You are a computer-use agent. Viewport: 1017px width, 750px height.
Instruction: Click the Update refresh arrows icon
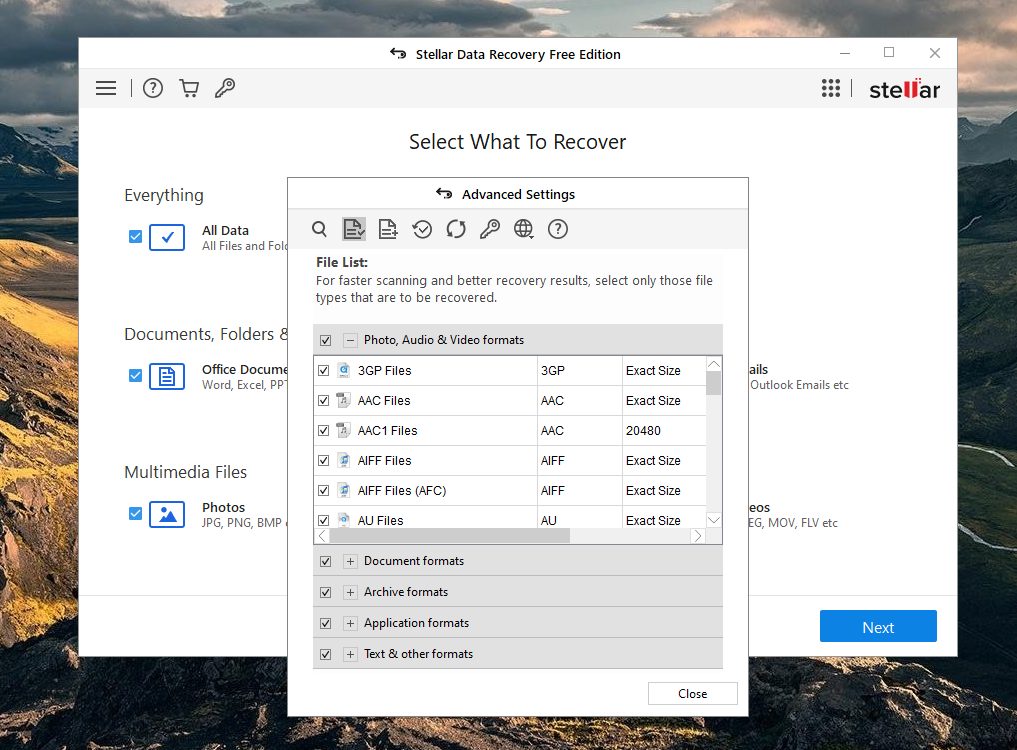[456, 229]
